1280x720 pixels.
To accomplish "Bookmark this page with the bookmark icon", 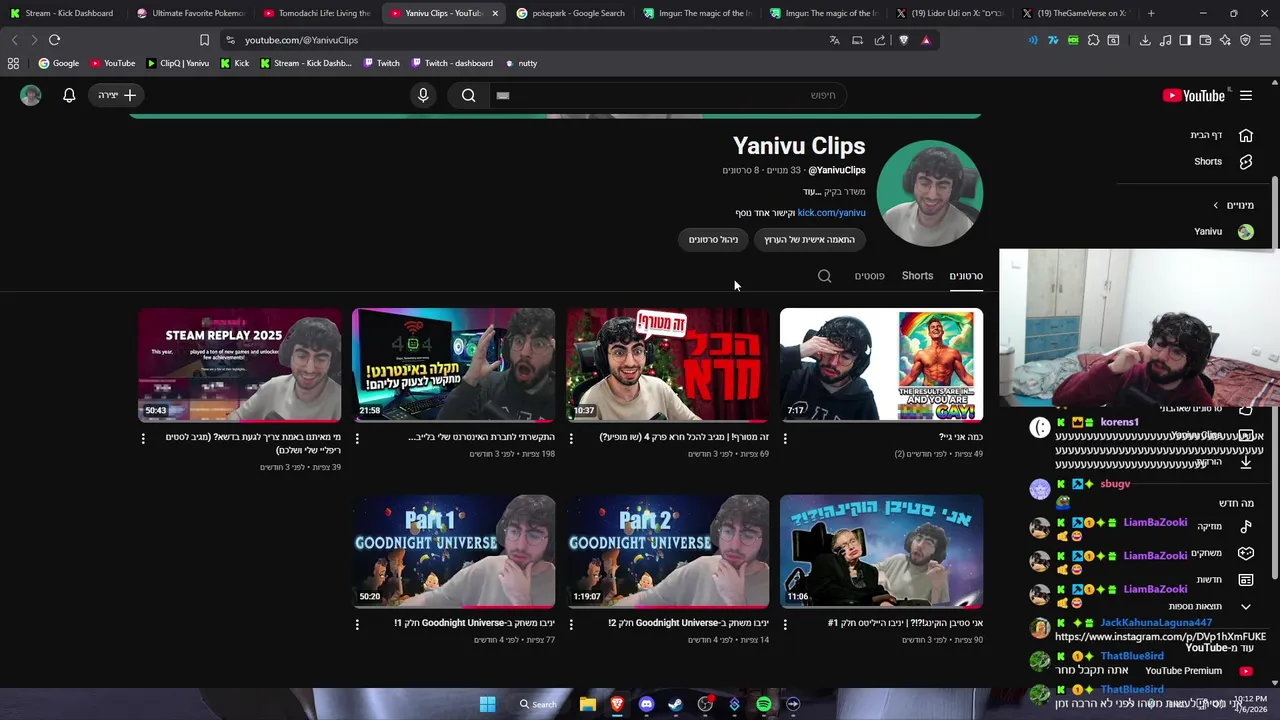I will point(204,40).
